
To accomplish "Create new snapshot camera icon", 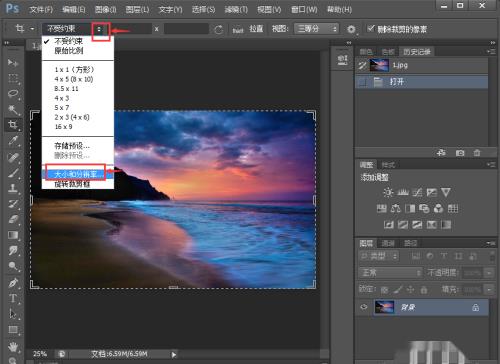I will pyautogui.click(x=460, y=153).
